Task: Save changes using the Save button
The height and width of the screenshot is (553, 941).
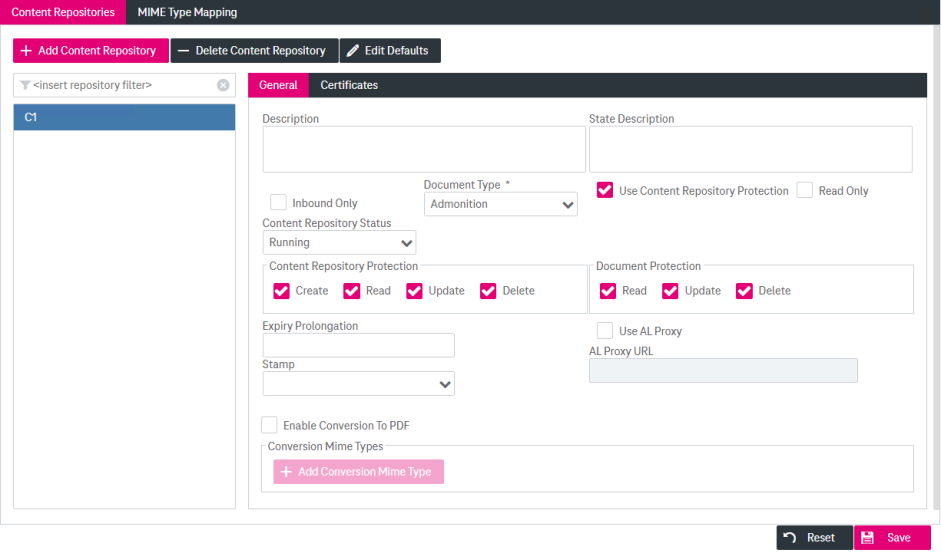Action: point(892,538)
